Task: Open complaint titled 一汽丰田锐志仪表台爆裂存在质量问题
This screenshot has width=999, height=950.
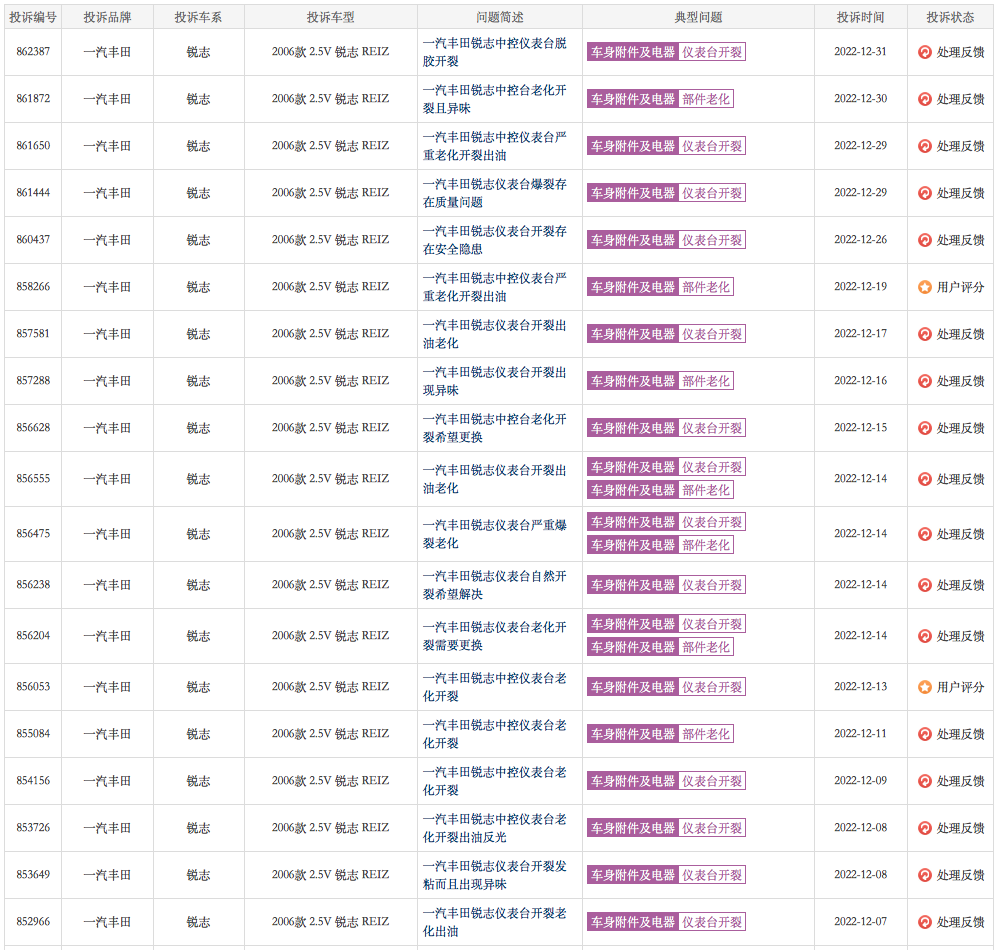Action: coord(494,193)
